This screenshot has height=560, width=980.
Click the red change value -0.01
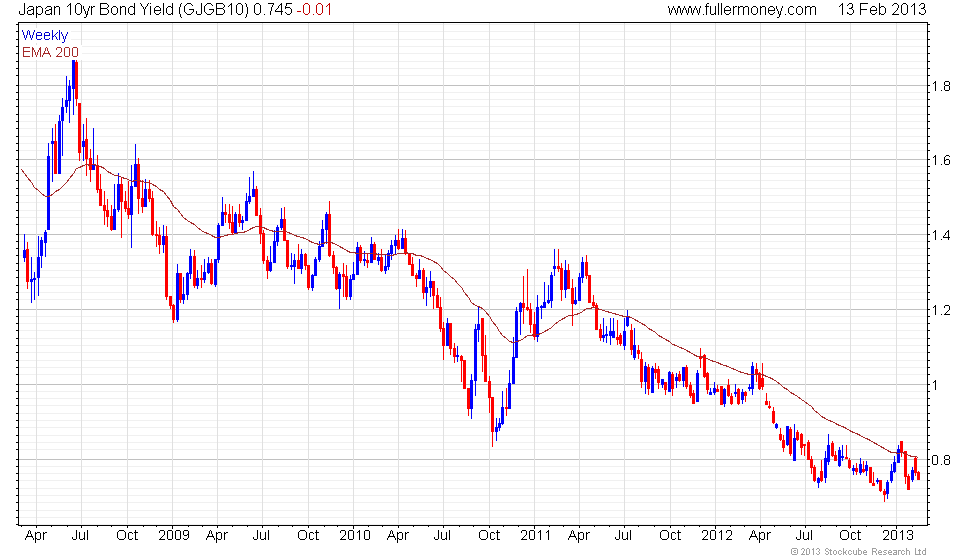[x=314, y=9]
